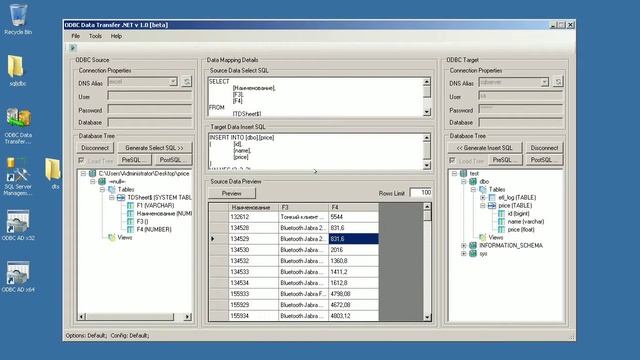Launch SQL Server Management shortcut
Viewport: 640px width, 360px height.
click(17, 177)
